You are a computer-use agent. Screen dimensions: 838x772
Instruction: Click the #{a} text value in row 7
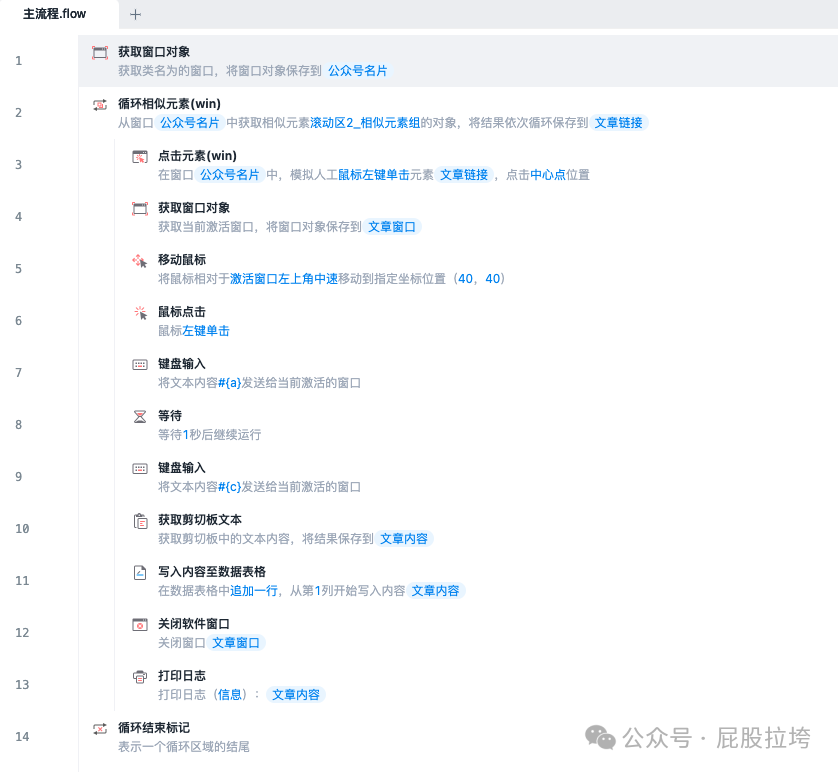pos(230,383)
